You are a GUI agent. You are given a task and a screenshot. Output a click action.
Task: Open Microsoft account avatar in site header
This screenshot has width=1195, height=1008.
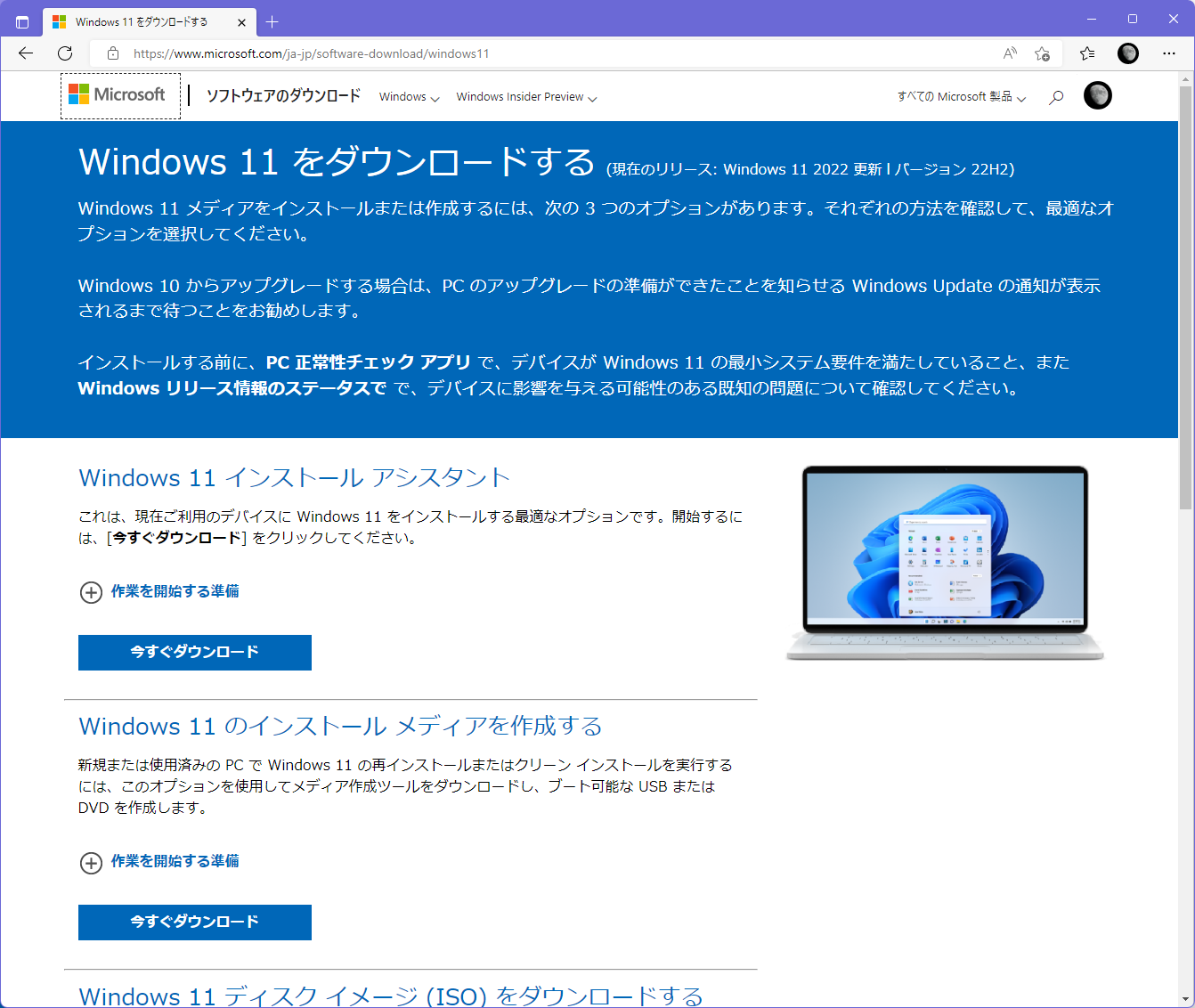point(1098,95)
